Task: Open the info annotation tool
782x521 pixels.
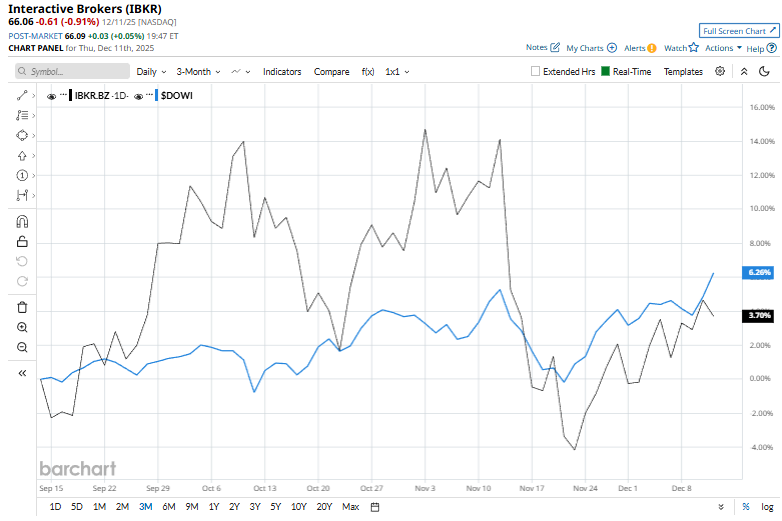Action: [22, 175]
